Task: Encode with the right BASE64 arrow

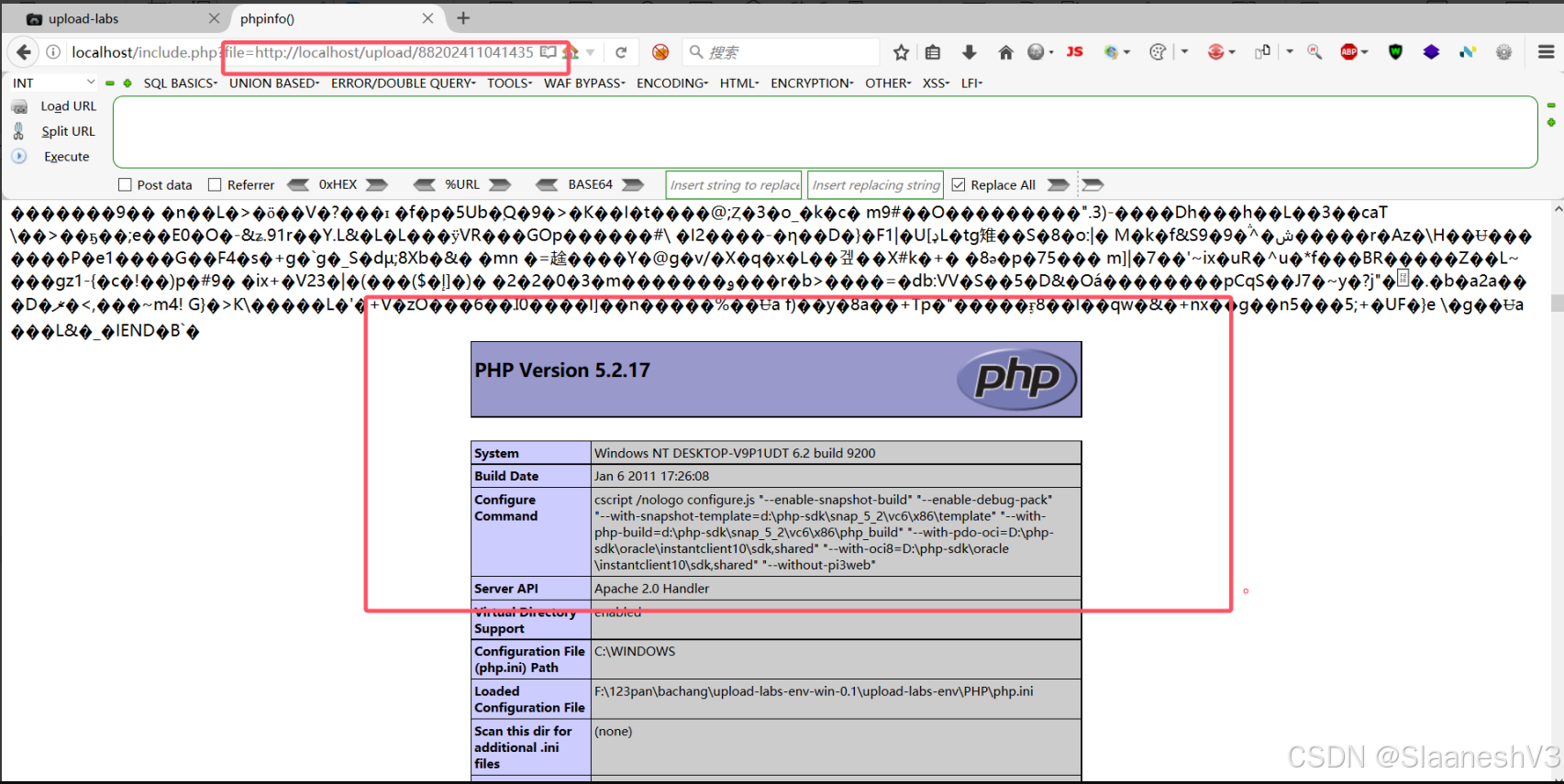Action: pos(633,184)
